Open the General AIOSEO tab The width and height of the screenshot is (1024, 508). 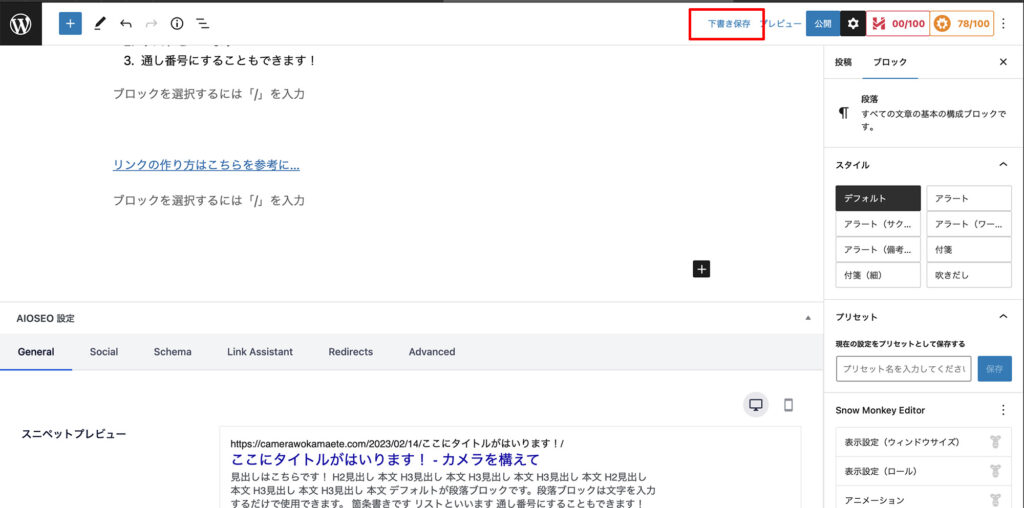(x=36, y=351)
